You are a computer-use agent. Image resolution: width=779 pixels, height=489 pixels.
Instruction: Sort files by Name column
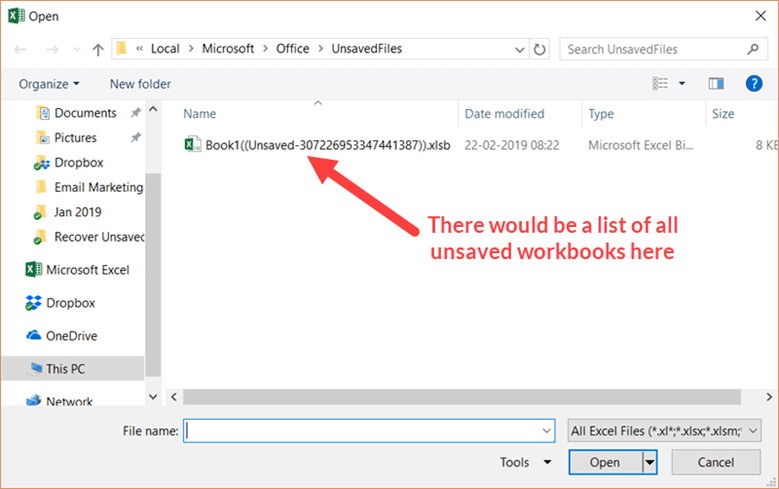point(200,114)
